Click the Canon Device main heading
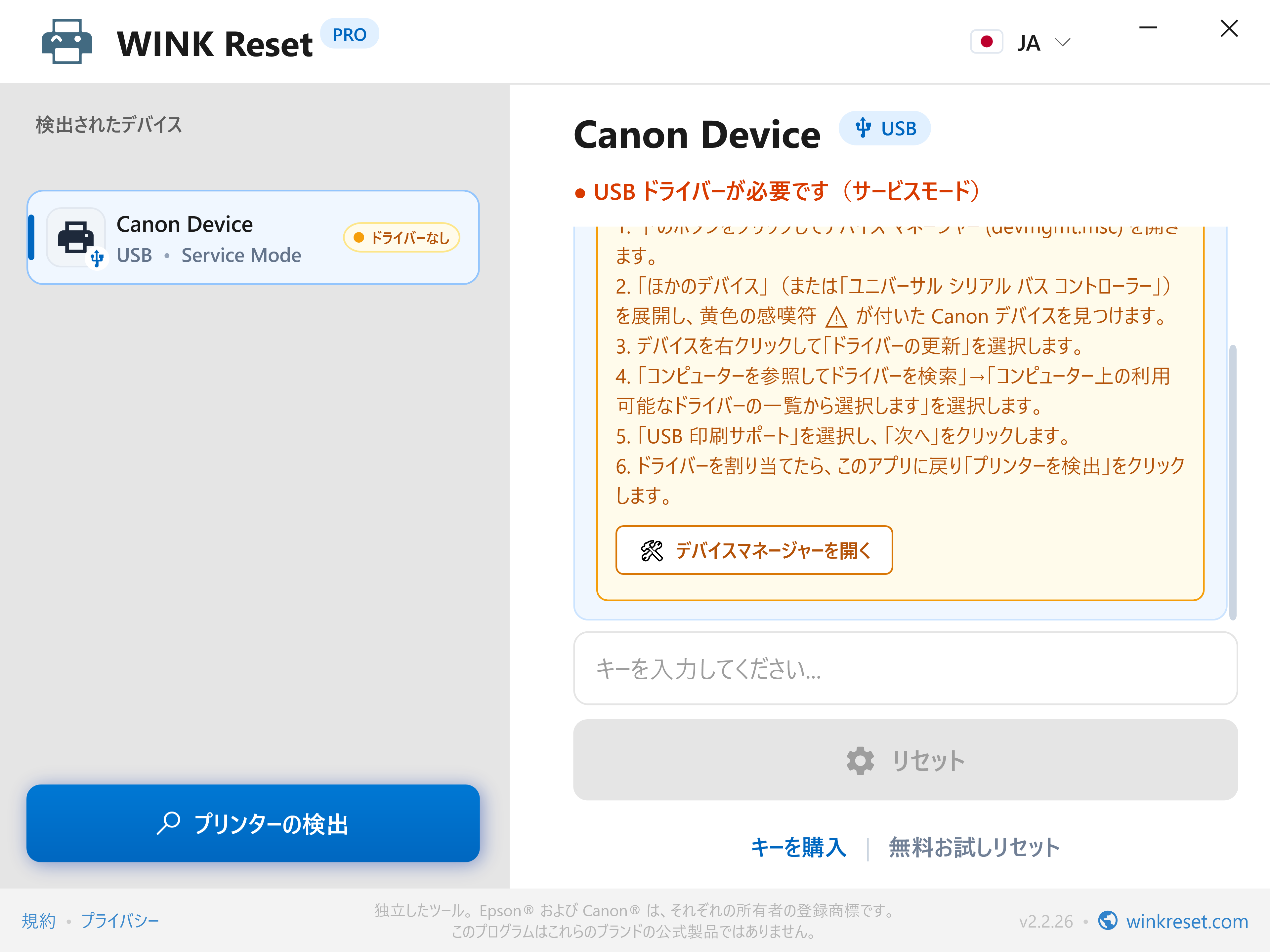Viewport: 1270px width, 952px height. (x=697, y=135)
